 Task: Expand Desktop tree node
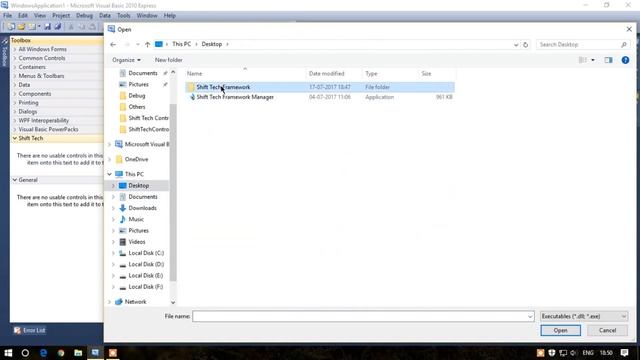tap(113, 186)
